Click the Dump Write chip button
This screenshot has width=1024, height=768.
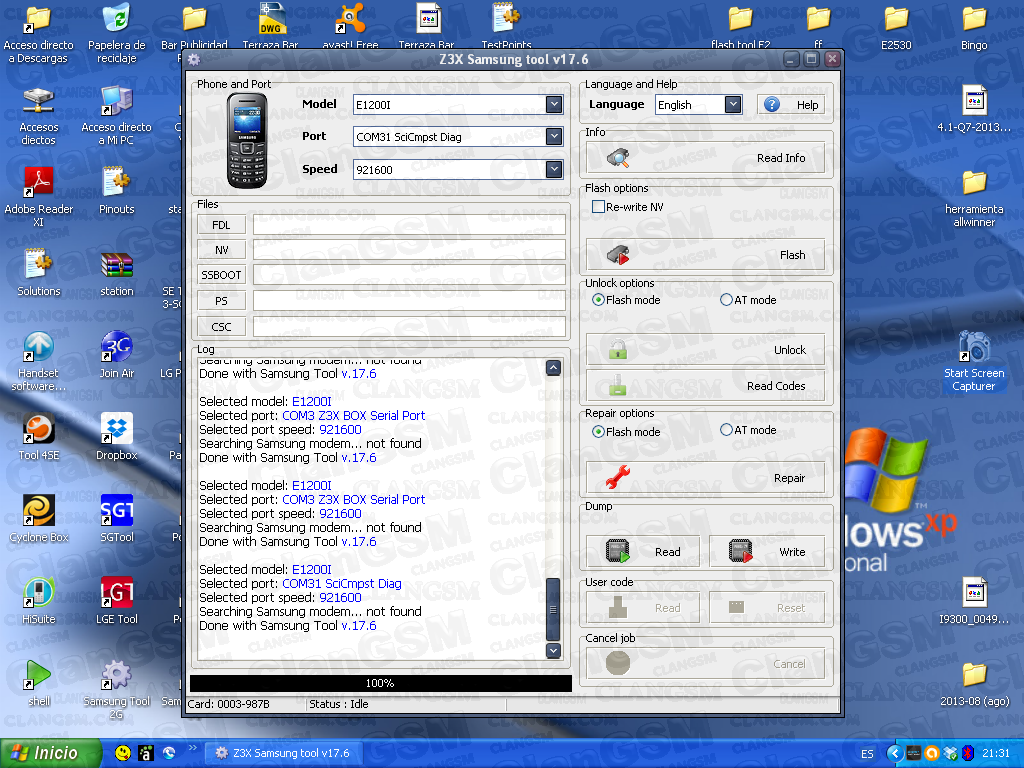click(767, 552)
